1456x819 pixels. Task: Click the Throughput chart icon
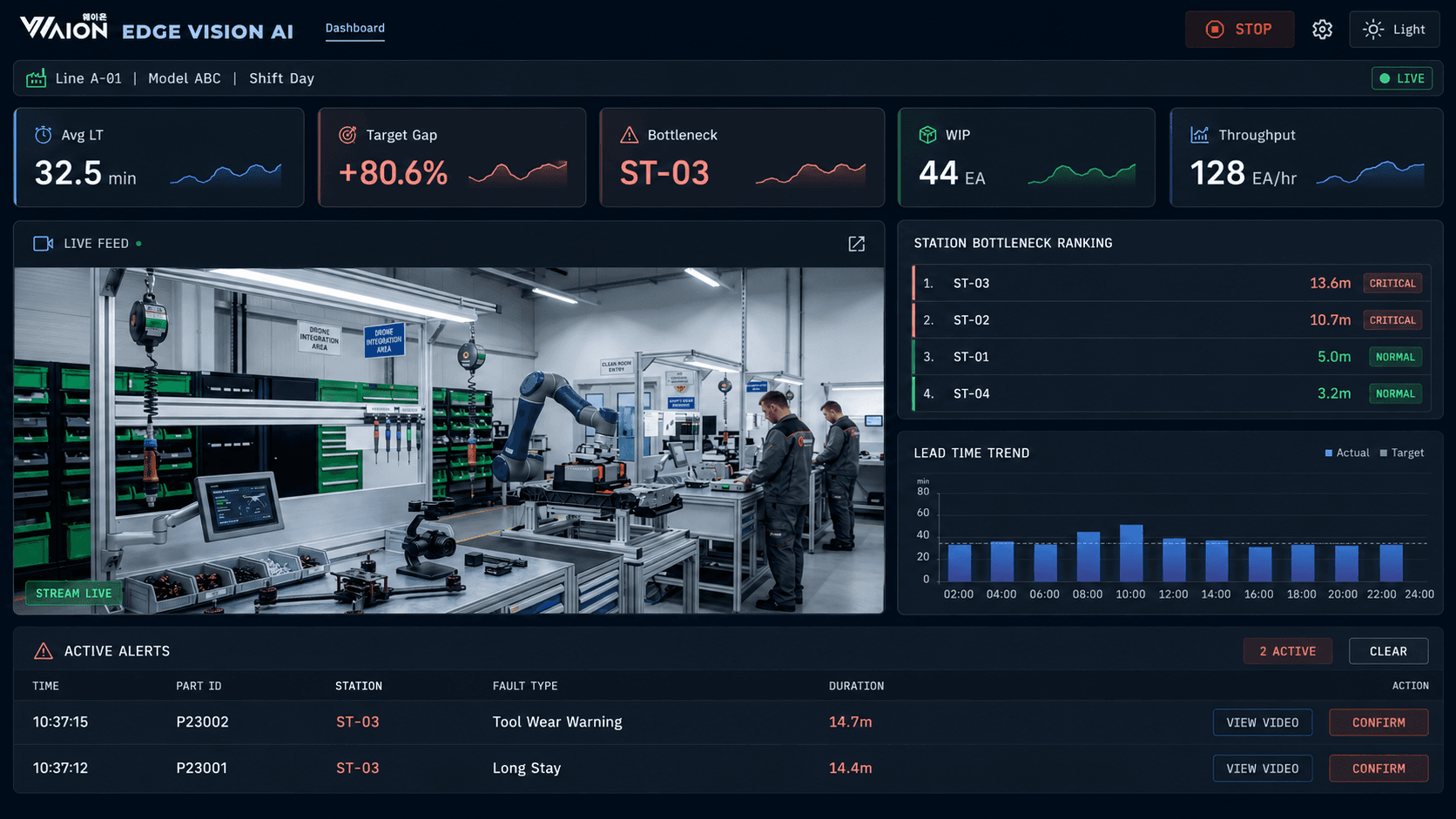[x=1199, y=135]
